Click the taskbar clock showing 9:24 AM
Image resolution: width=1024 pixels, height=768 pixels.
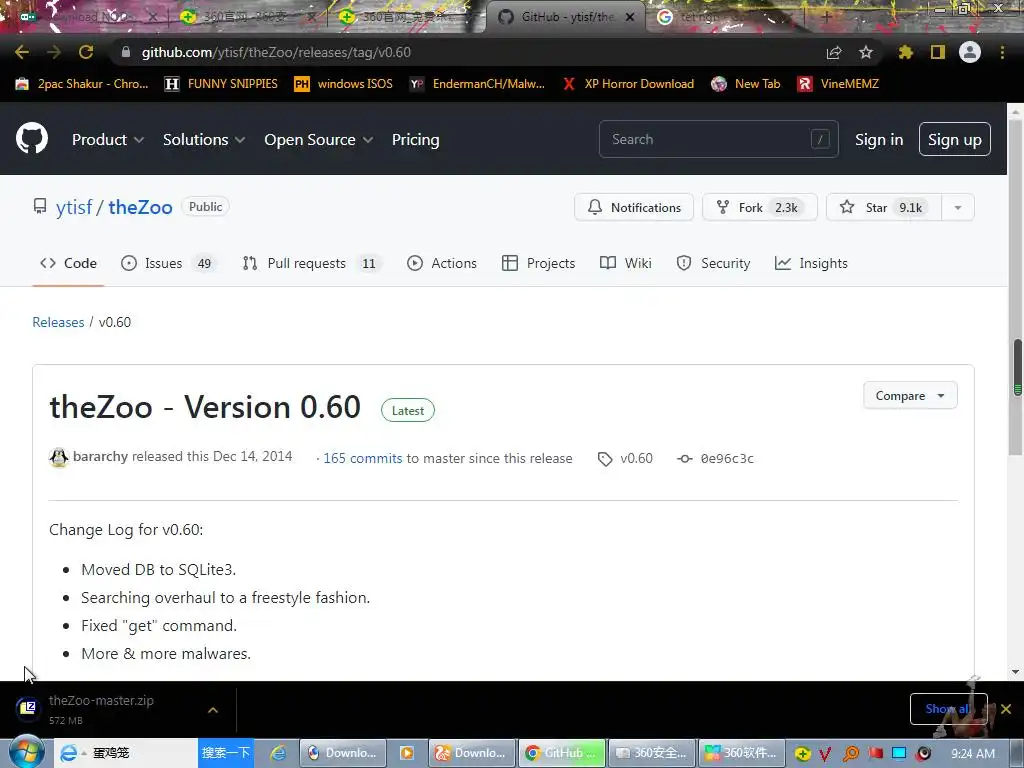[x=972, y=754]
